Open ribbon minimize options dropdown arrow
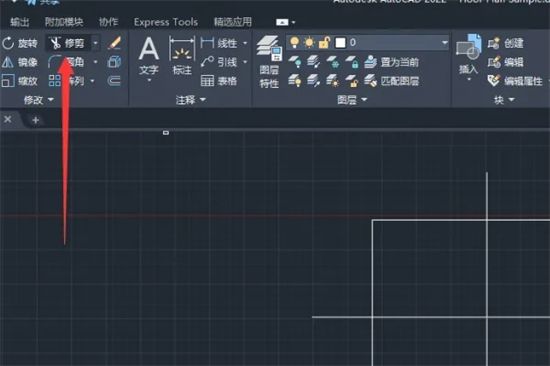 point(294,22)
